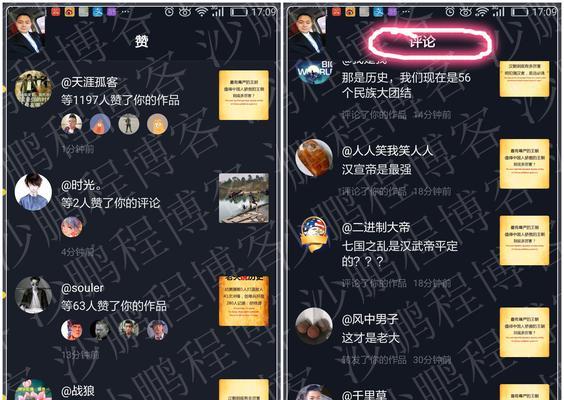564x400 pixels.
Task: Open 时光。's profile avatar in likes screen
Action: [x=33, y=192]
